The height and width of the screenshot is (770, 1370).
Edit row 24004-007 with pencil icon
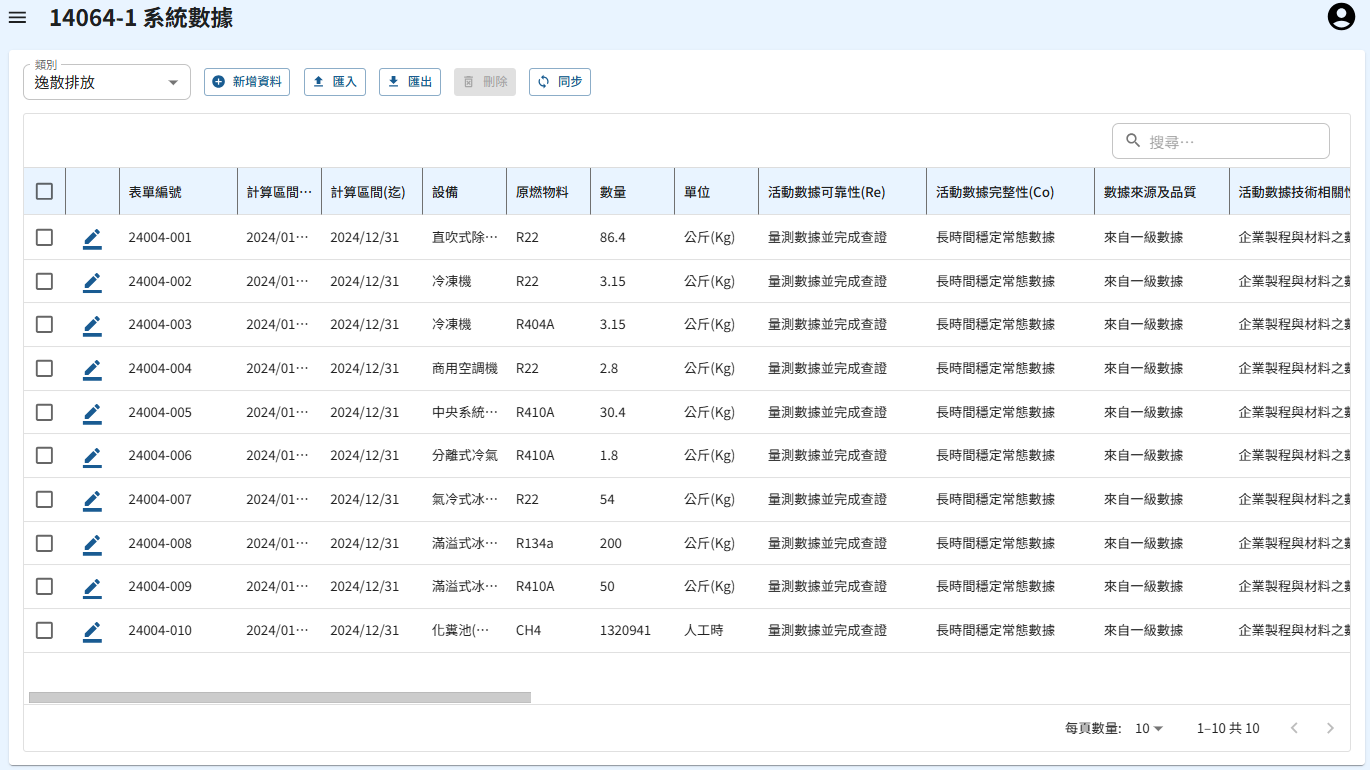(x=92, y=500)
